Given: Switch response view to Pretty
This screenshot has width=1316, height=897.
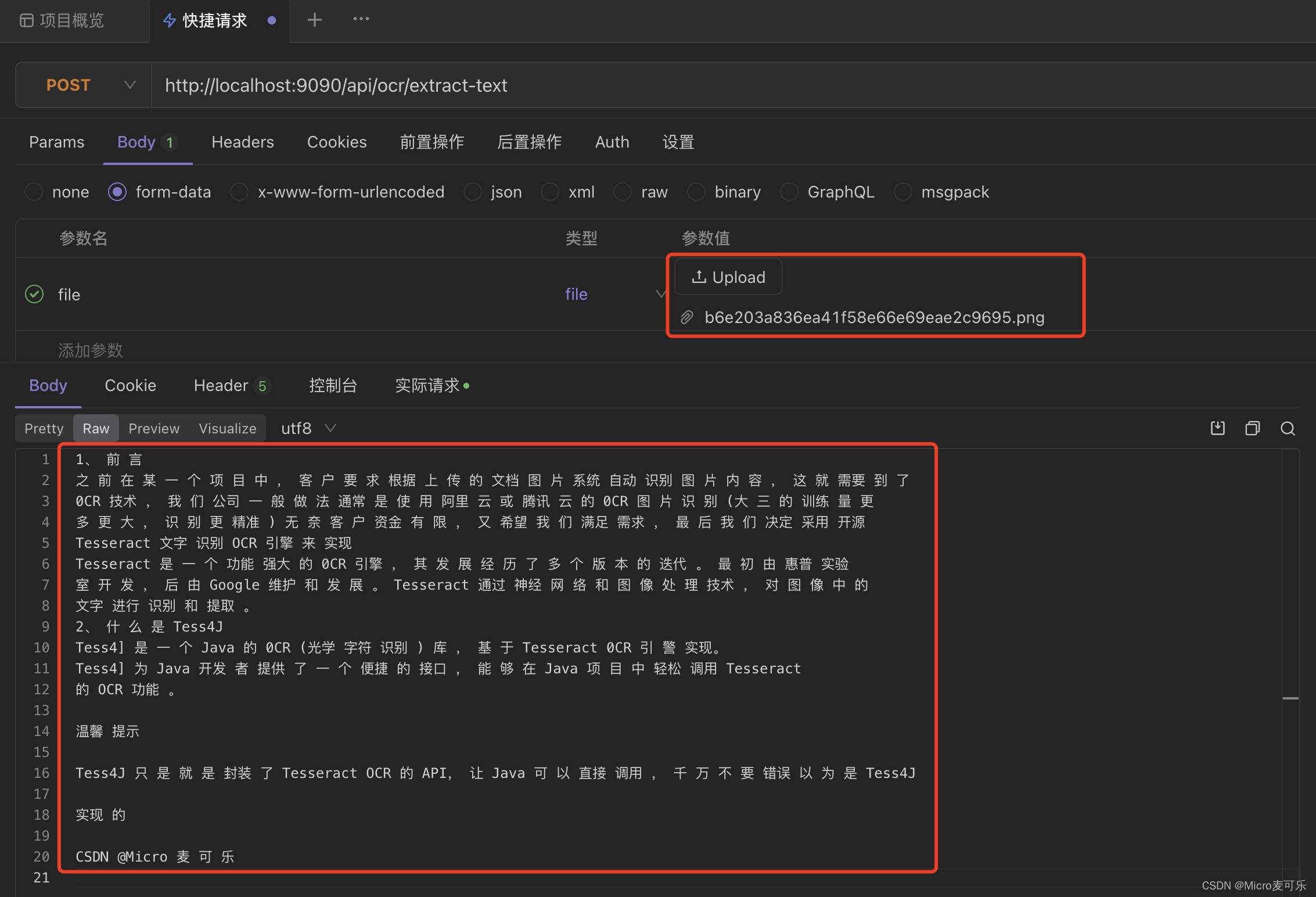Looking at the screenshot, I should pos(44,428).
